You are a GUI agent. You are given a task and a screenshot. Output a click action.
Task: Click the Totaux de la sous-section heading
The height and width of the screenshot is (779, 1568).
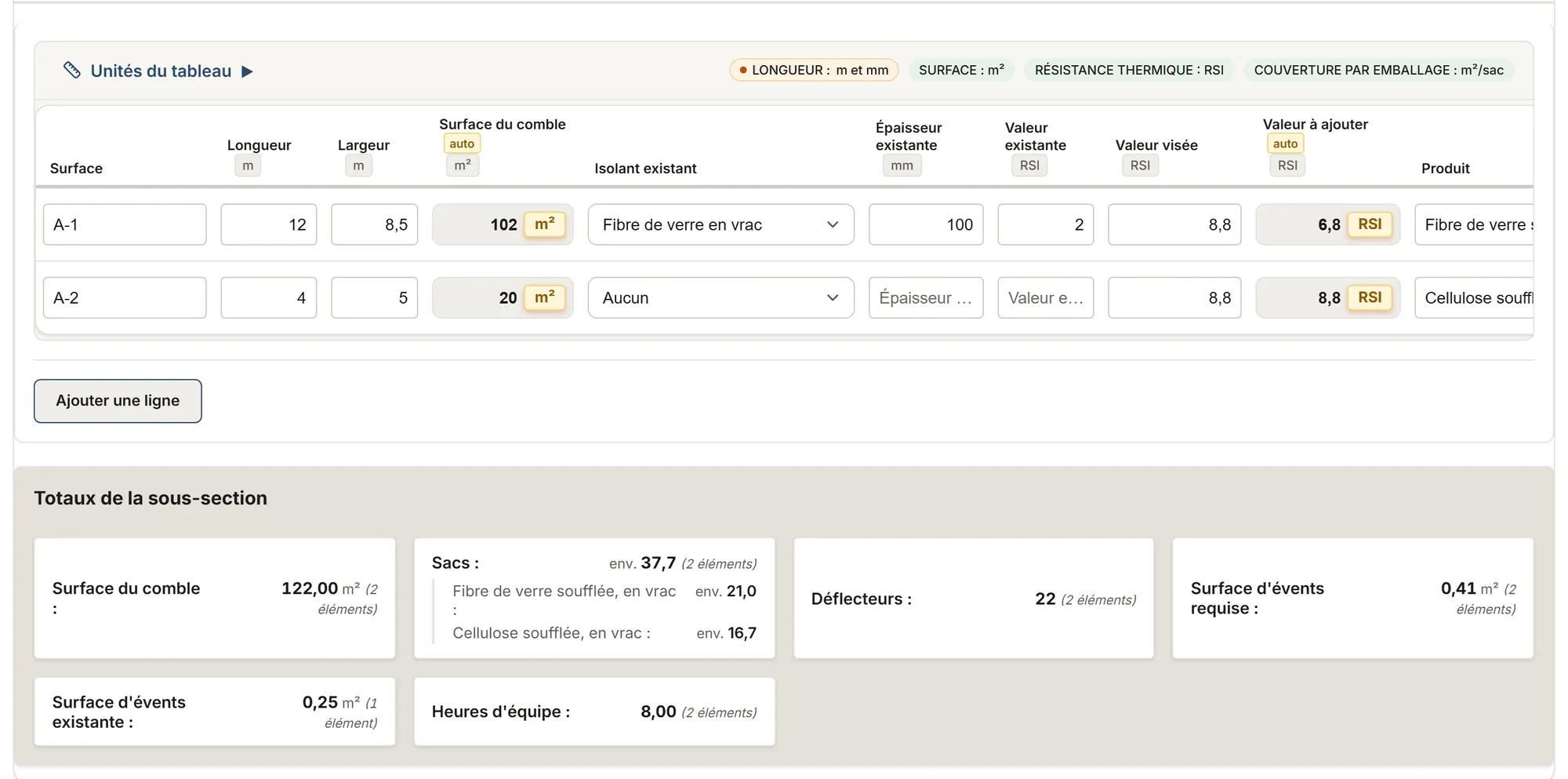pyautogui.click(x=151, y=498)
